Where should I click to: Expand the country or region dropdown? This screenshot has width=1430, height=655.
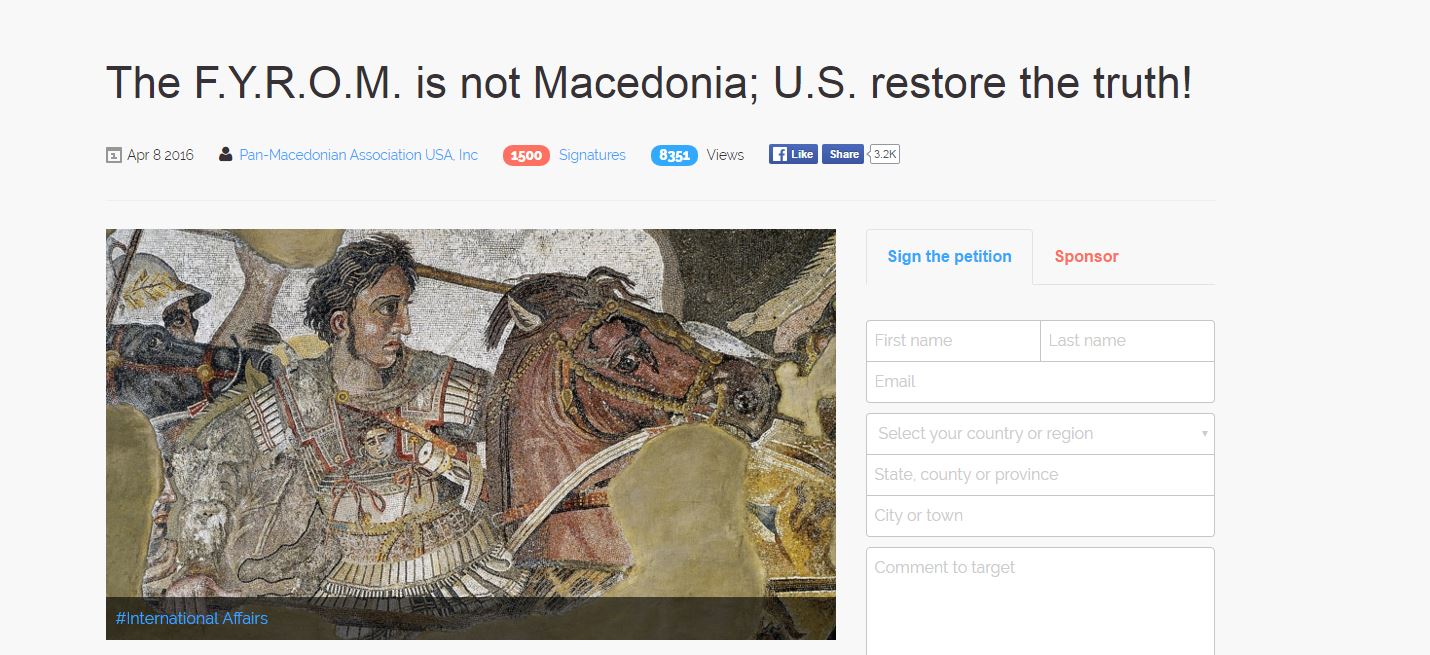[x=1040, y=434]
